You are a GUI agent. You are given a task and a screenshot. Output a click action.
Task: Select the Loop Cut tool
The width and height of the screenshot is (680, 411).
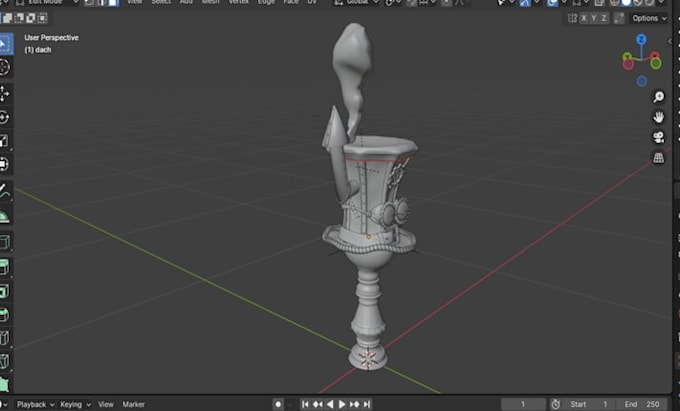pos(5,338)
